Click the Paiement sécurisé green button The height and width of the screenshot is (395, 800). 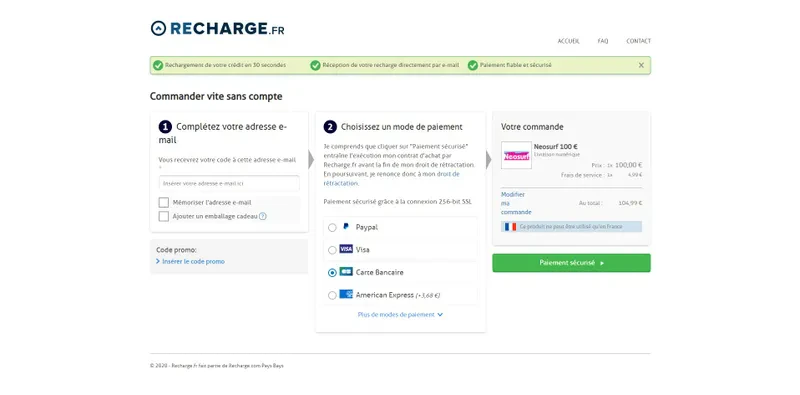pyautogui.click(x=571, y=263)
